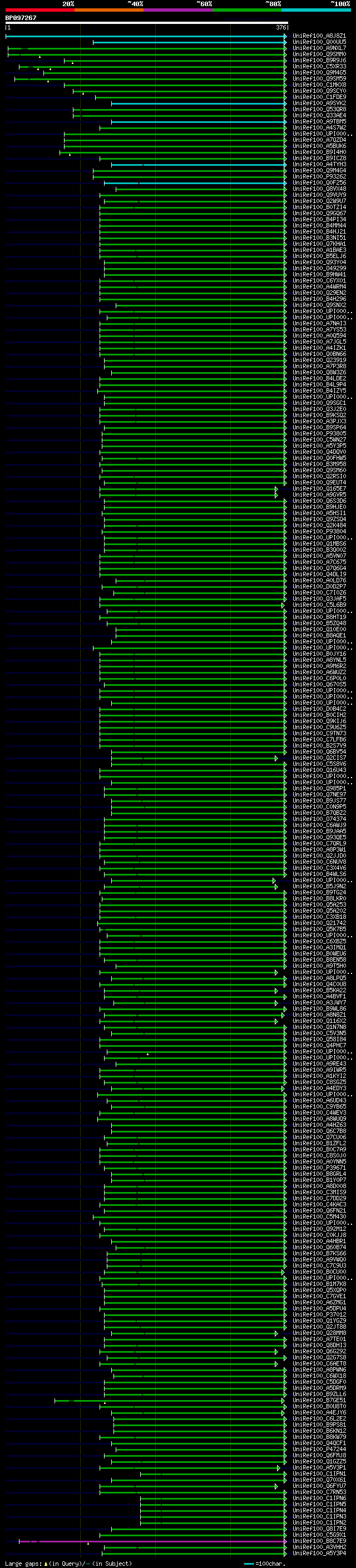The height and width of the screenshot is (1568, 356).
Task: Select hit label UniRef100_A3VHH2
Action: point(319,1547)
